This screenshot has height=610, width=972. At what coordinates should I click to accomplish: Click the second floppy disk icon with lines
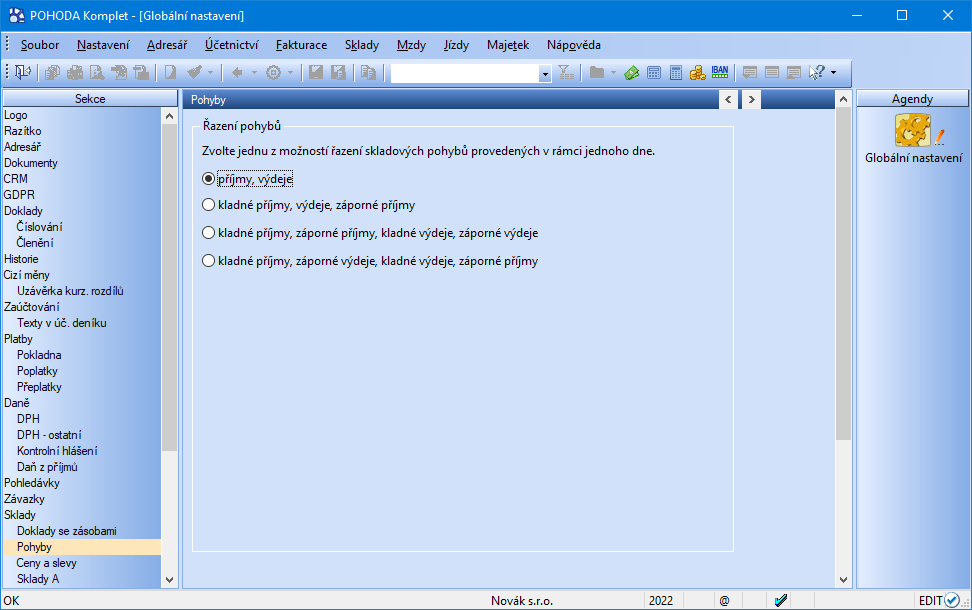coord(338,73)
